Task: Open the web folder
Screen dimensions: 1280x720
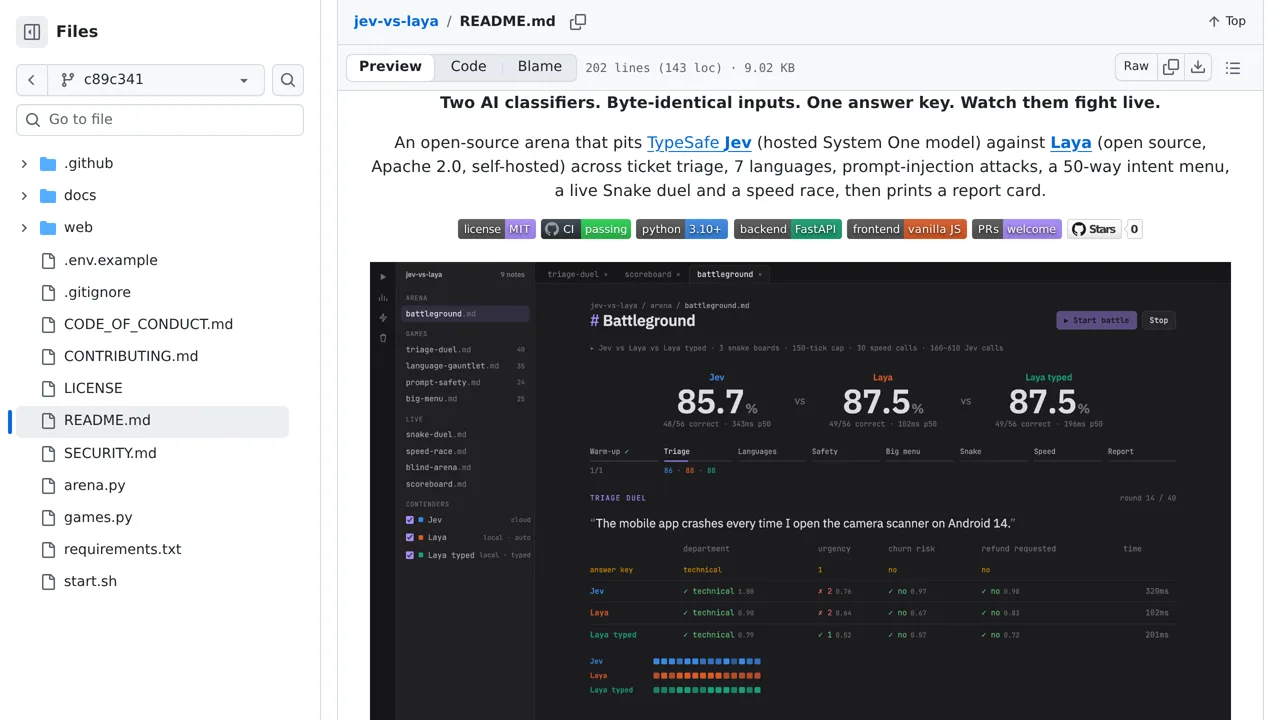Action: point(78,227)
